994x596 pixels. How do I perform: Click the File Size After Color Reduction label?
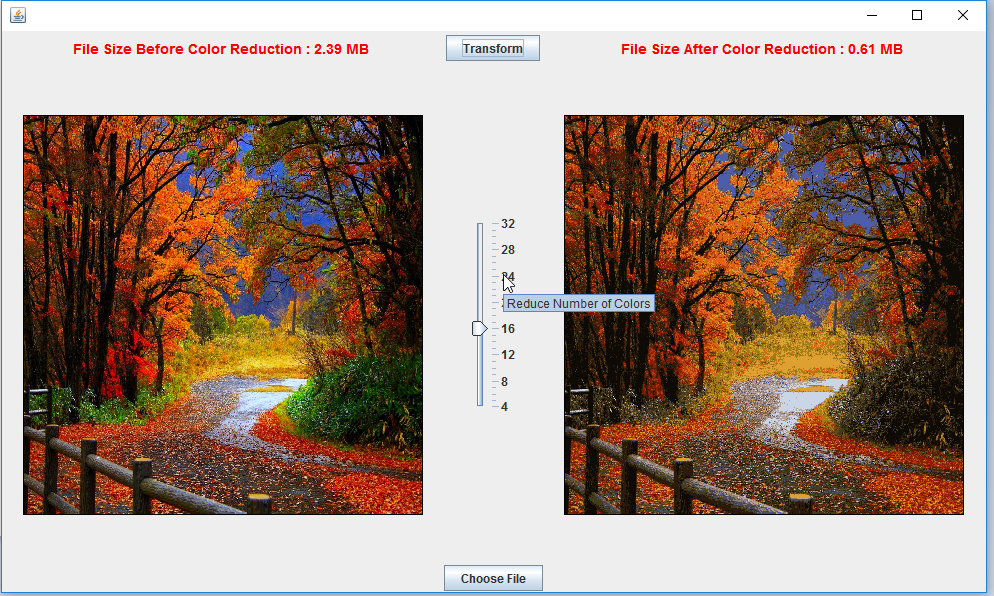[761, 49]
